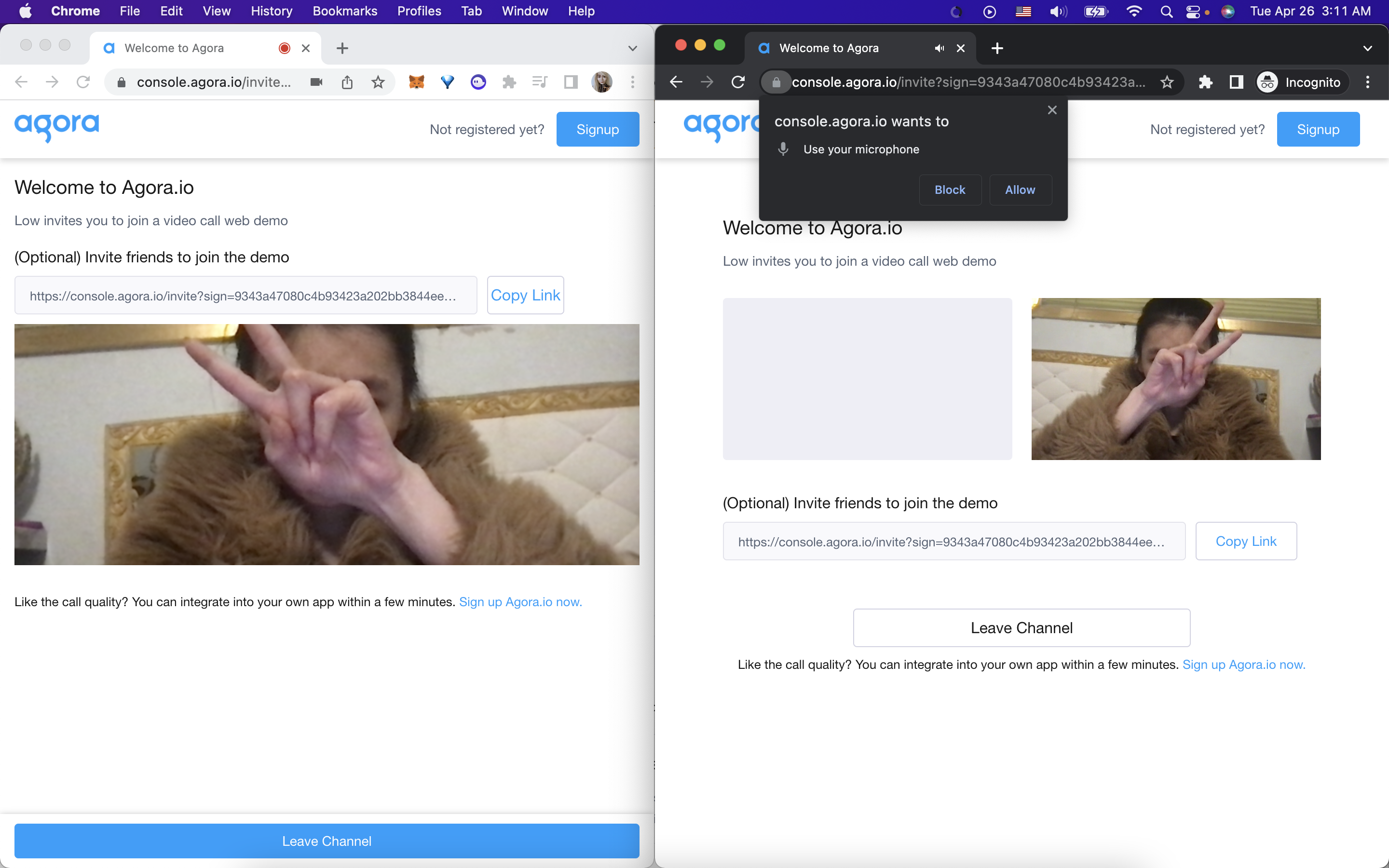Open the Profiles menu in menu bar
Screen dimensions: 1389x868
tap(419, 11)
